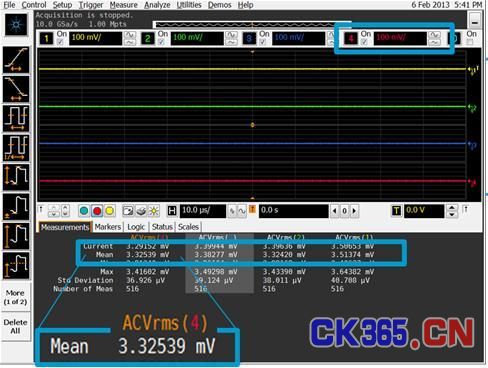The height and width of the screenshot is (368, 488).
Task: Toggle channel 2 On checkbox
Action: pos(161,42)
